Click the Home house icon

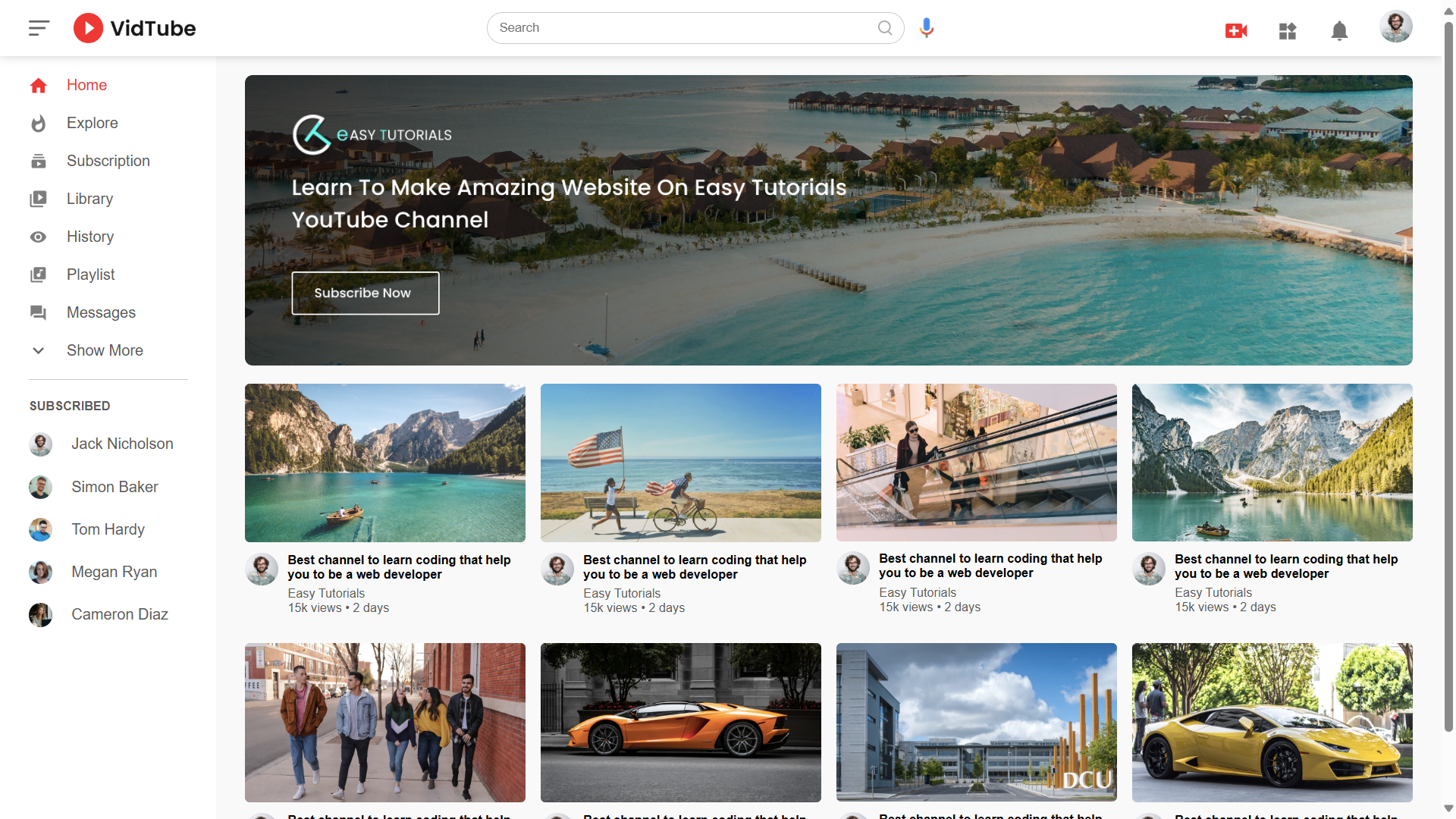click(39, 86)
